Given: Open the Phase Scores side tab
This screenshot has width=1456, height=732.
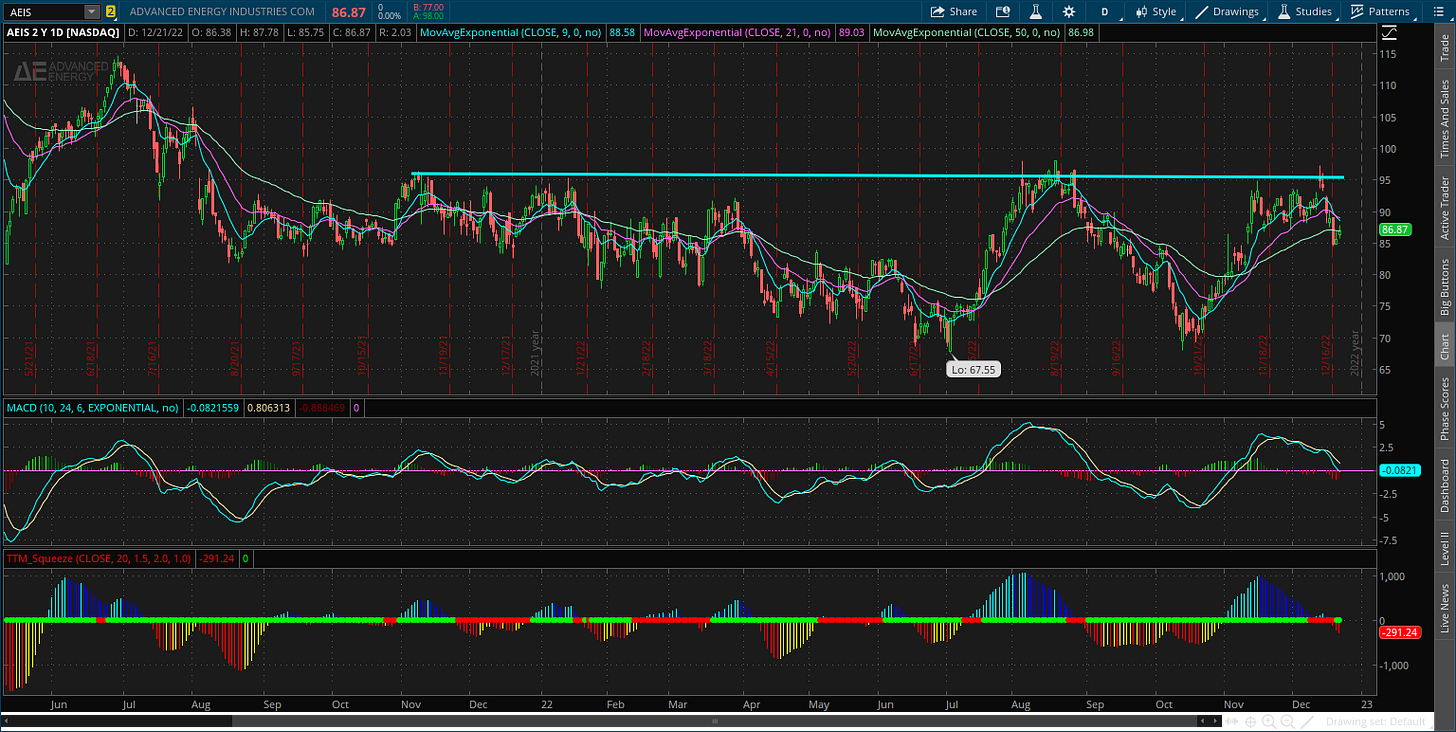Looking at the screenshot, I should pos(1444,407).
